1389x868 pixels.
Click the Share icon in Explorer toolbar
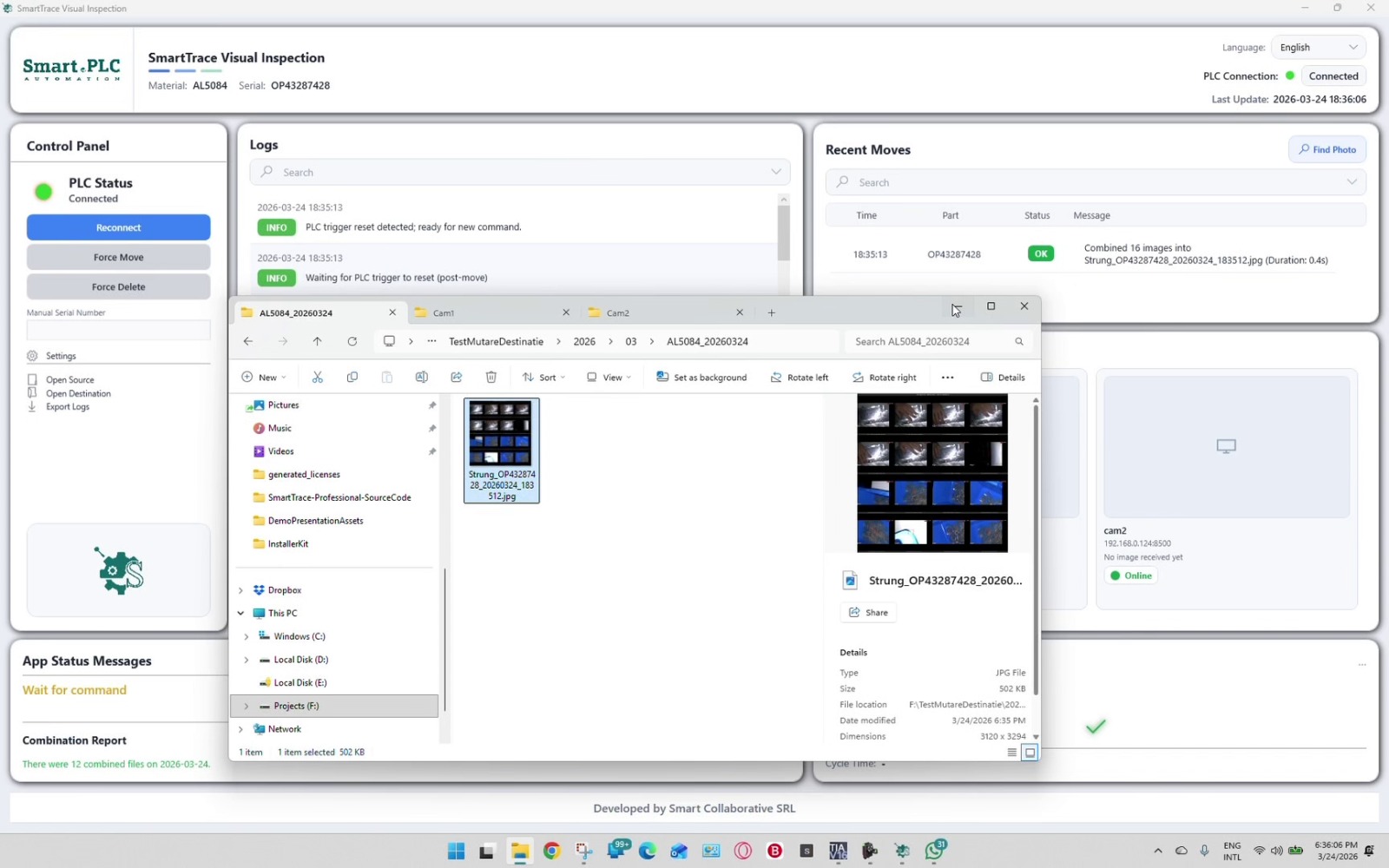[x=457, y=377]
